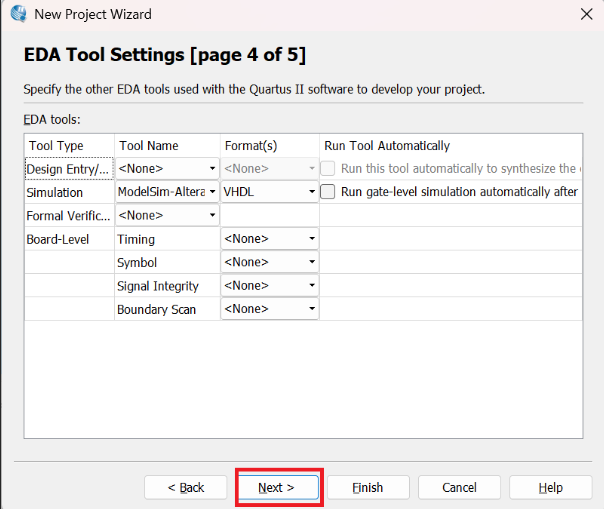This screenshot has width=604, height=509.
Task: Click the Boundary Scan tool name cell
Action: tap(167, 309)
